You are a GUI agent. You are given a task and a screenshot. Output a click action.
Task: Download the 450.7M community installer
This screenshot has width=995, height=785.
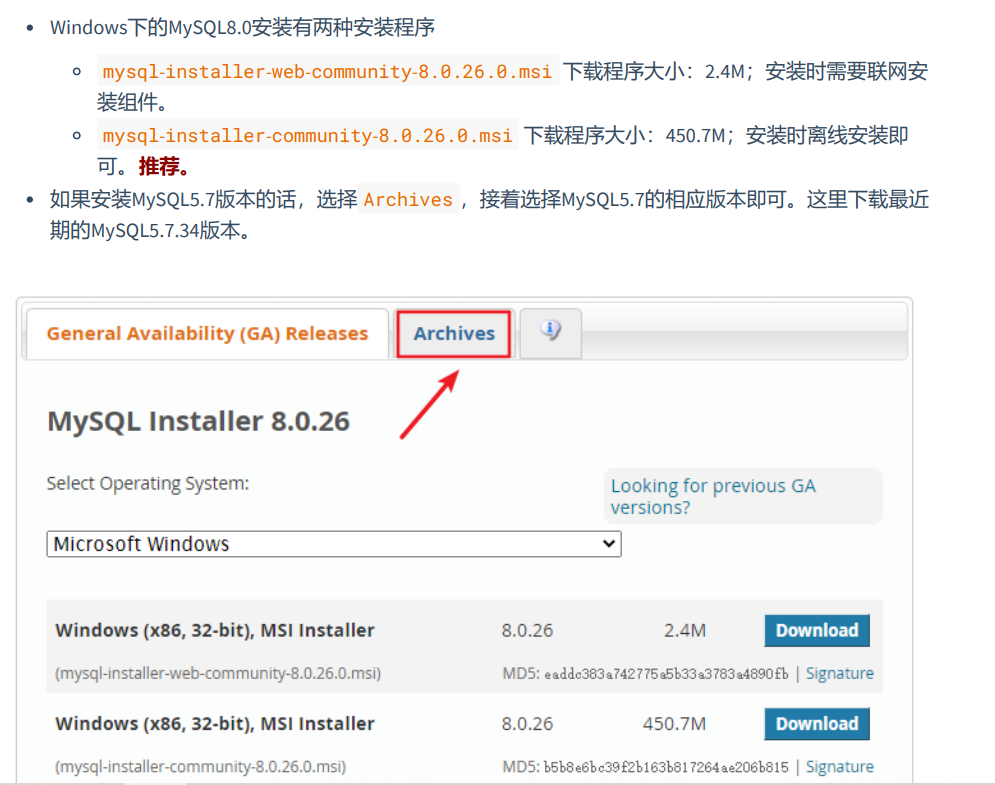(817, 723)
